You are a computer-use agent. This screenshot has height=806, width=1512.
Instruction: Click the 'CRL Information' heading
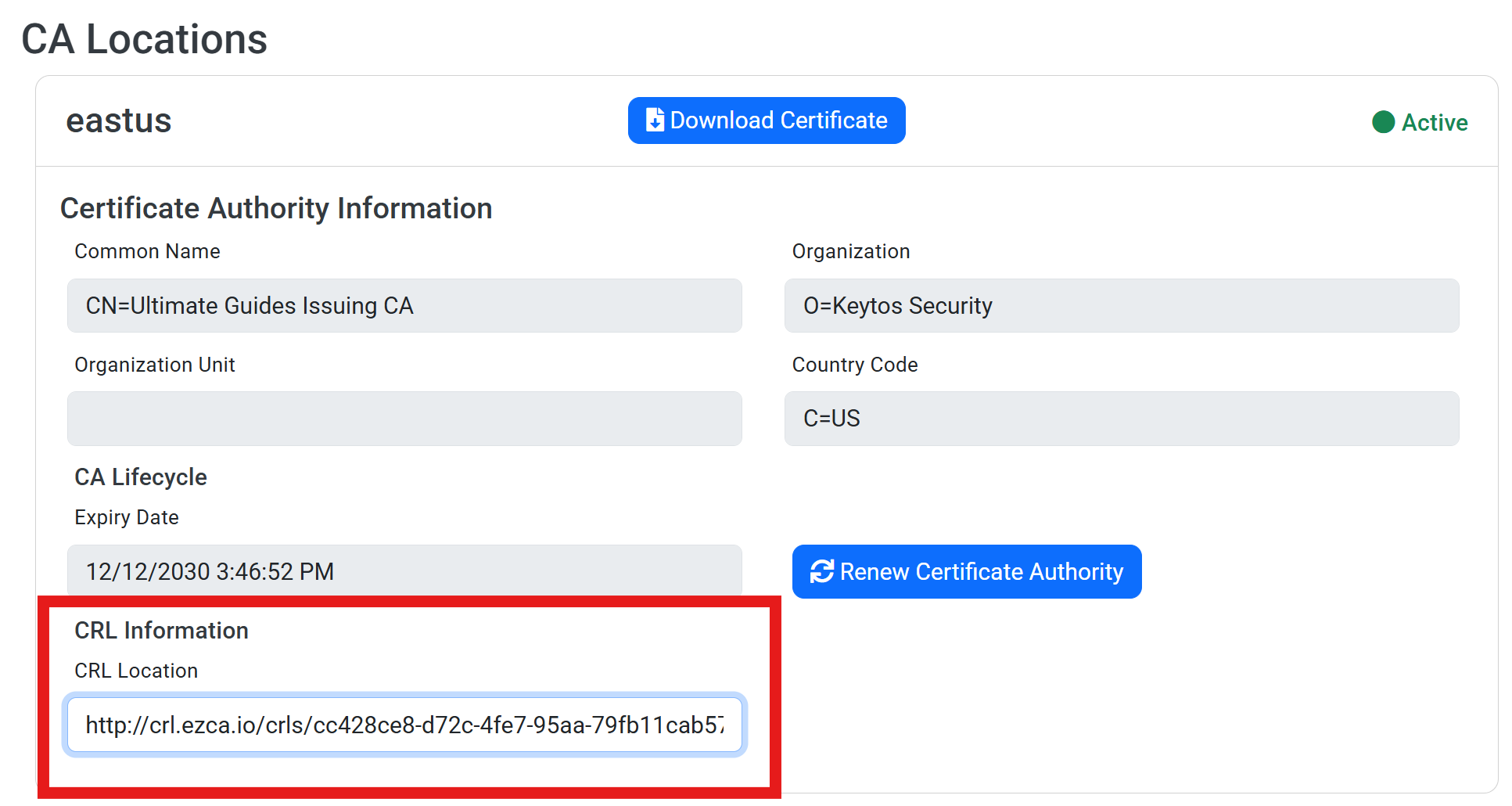click(161, 630)
